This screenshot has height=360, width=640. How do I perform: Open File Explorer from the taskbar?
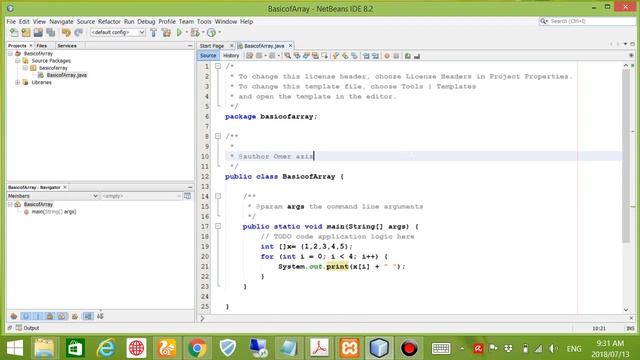coord(44,348)
